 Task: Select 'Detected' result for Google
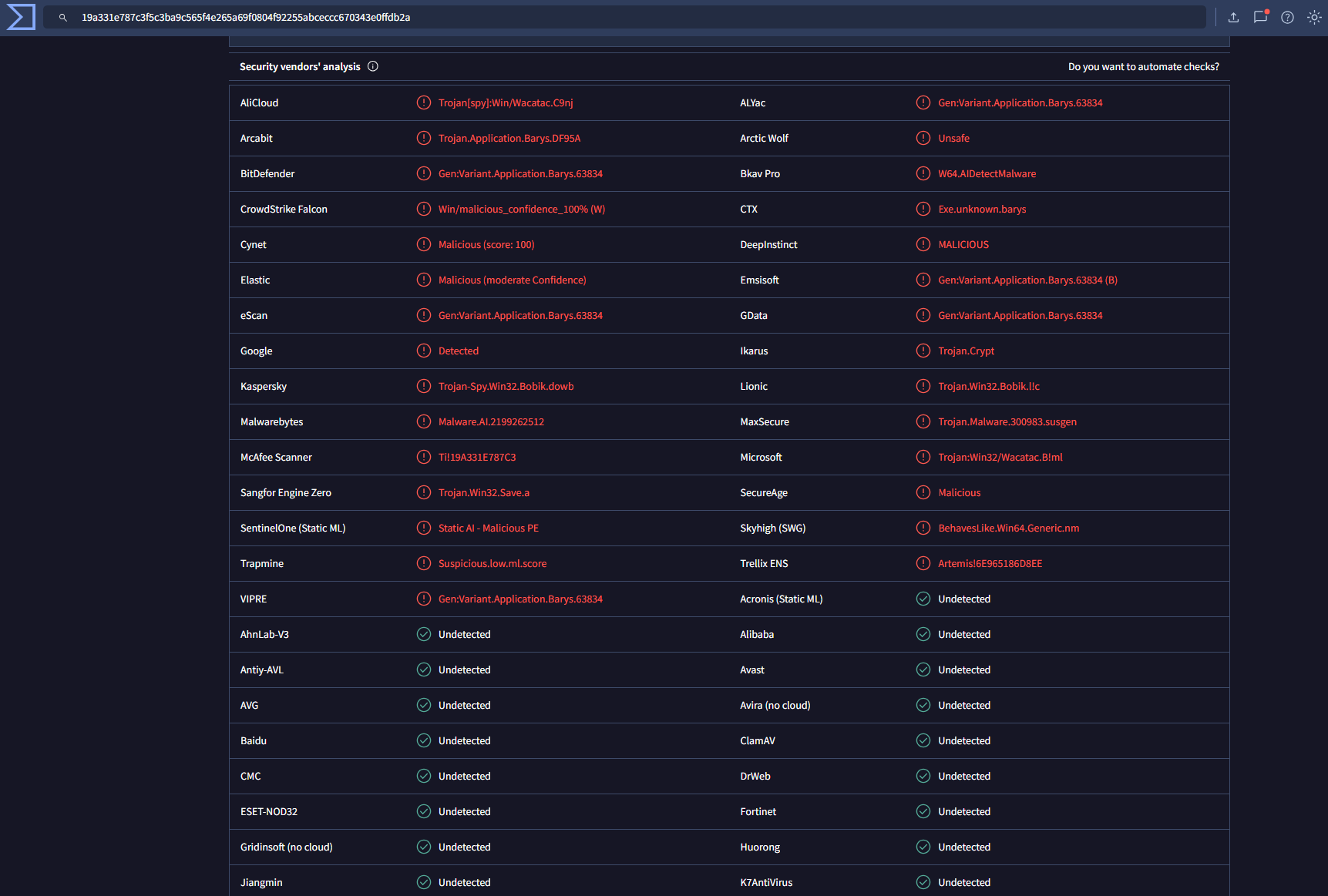click(x=459, y=351)
